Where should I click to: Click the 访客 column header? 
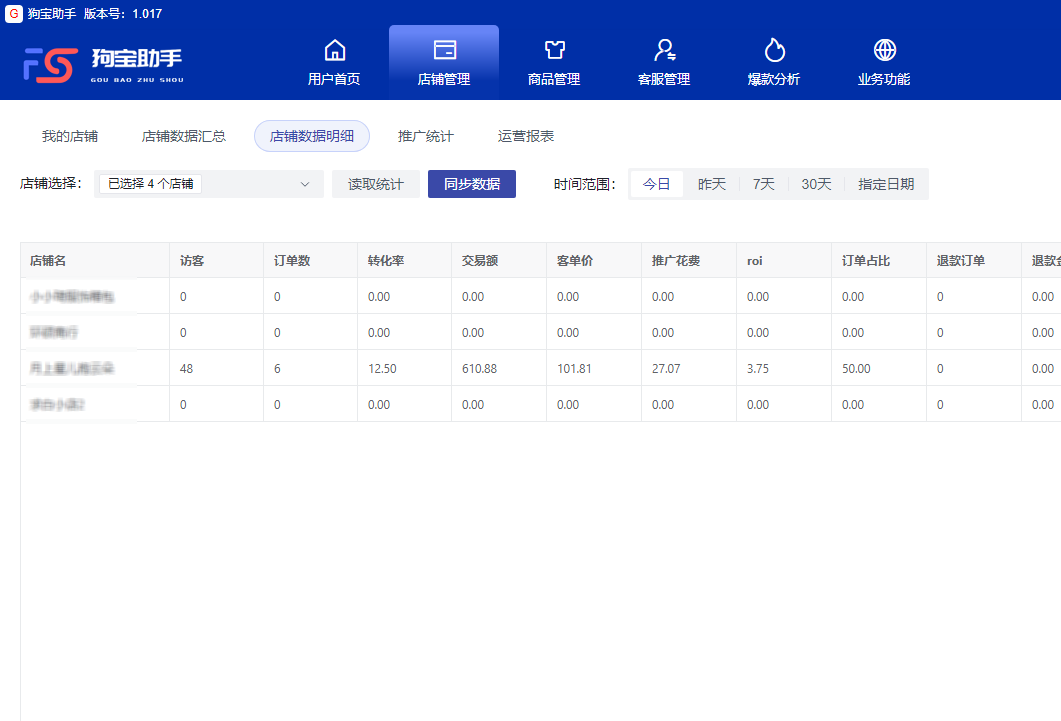[216, 260]
